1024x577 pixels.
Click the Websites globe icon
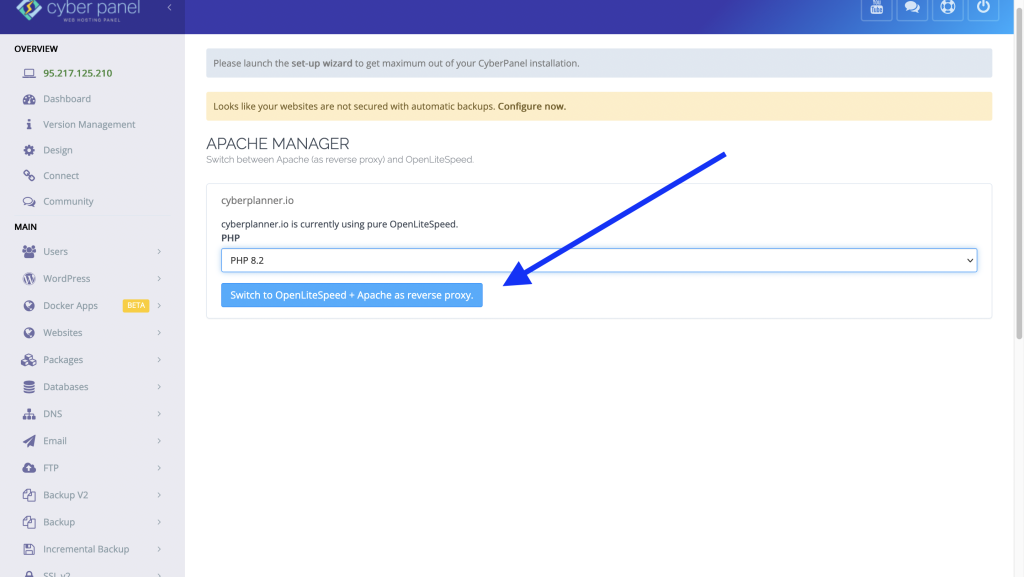(x=29, y=333)
